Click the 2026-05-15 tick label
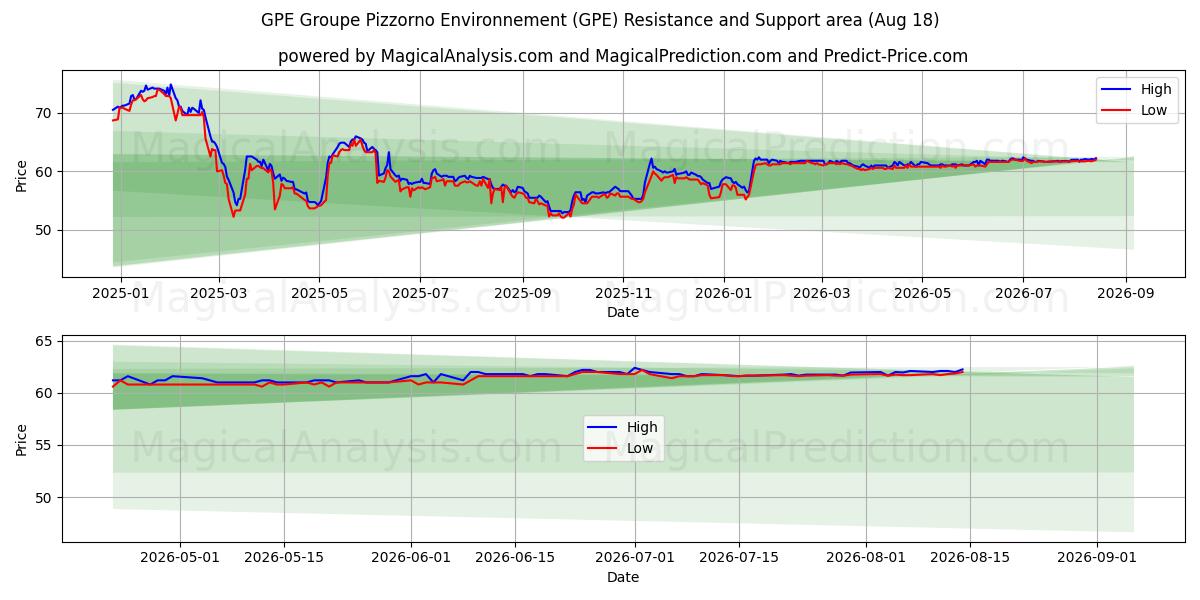1200x600 pixels. coord(284,558)
